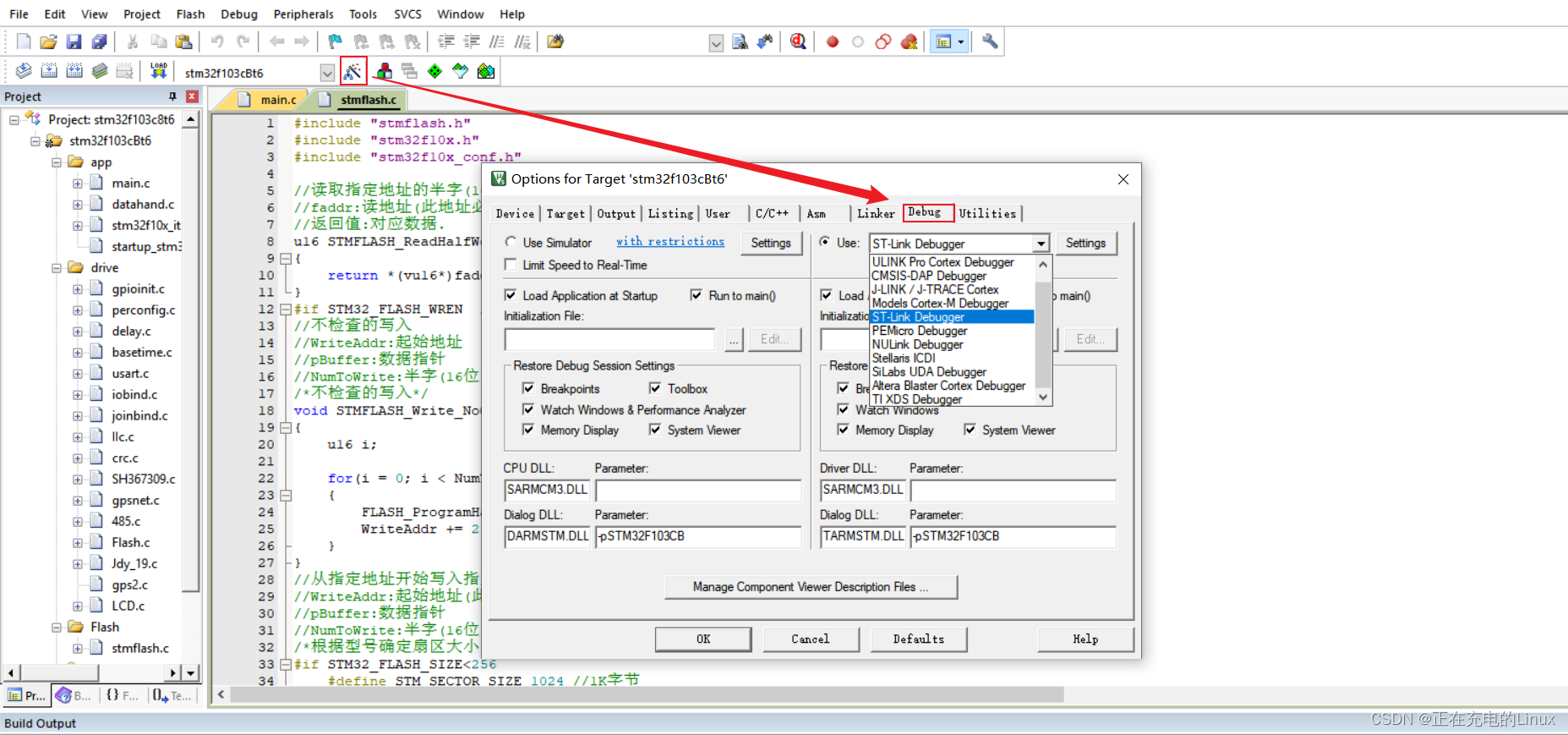Click Manage Component Viewer Description Files button
Image resolution: width=1568 pixels, height=735 pixels.
[811, 586]
